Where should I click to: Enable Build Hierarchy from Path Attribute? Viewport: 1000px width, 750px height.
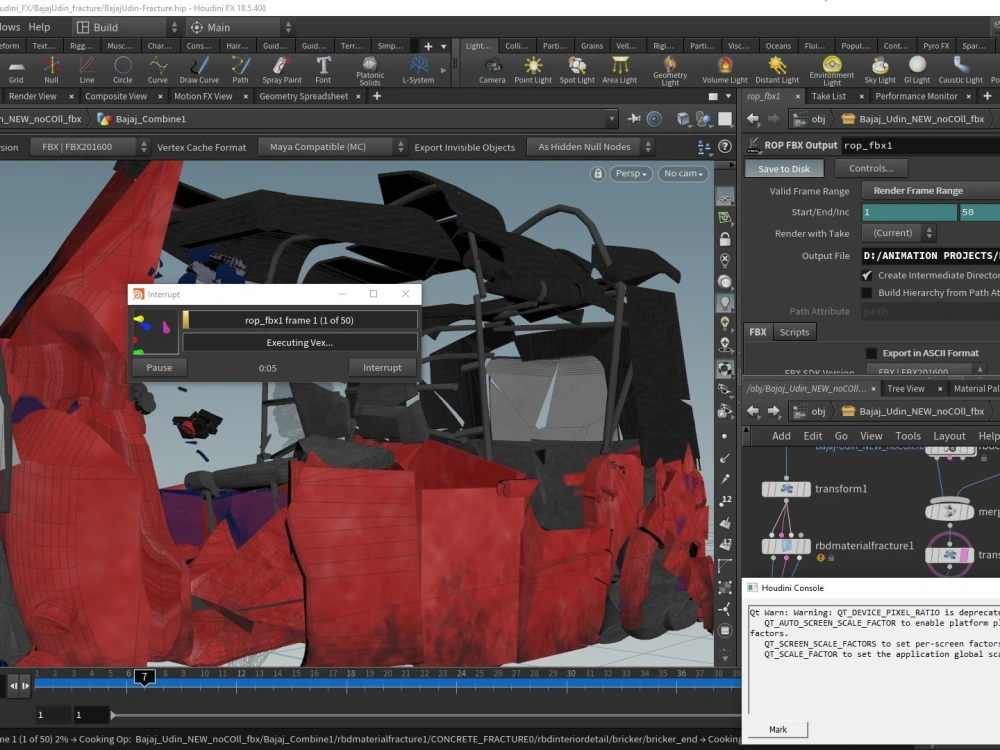click(867, 293)
